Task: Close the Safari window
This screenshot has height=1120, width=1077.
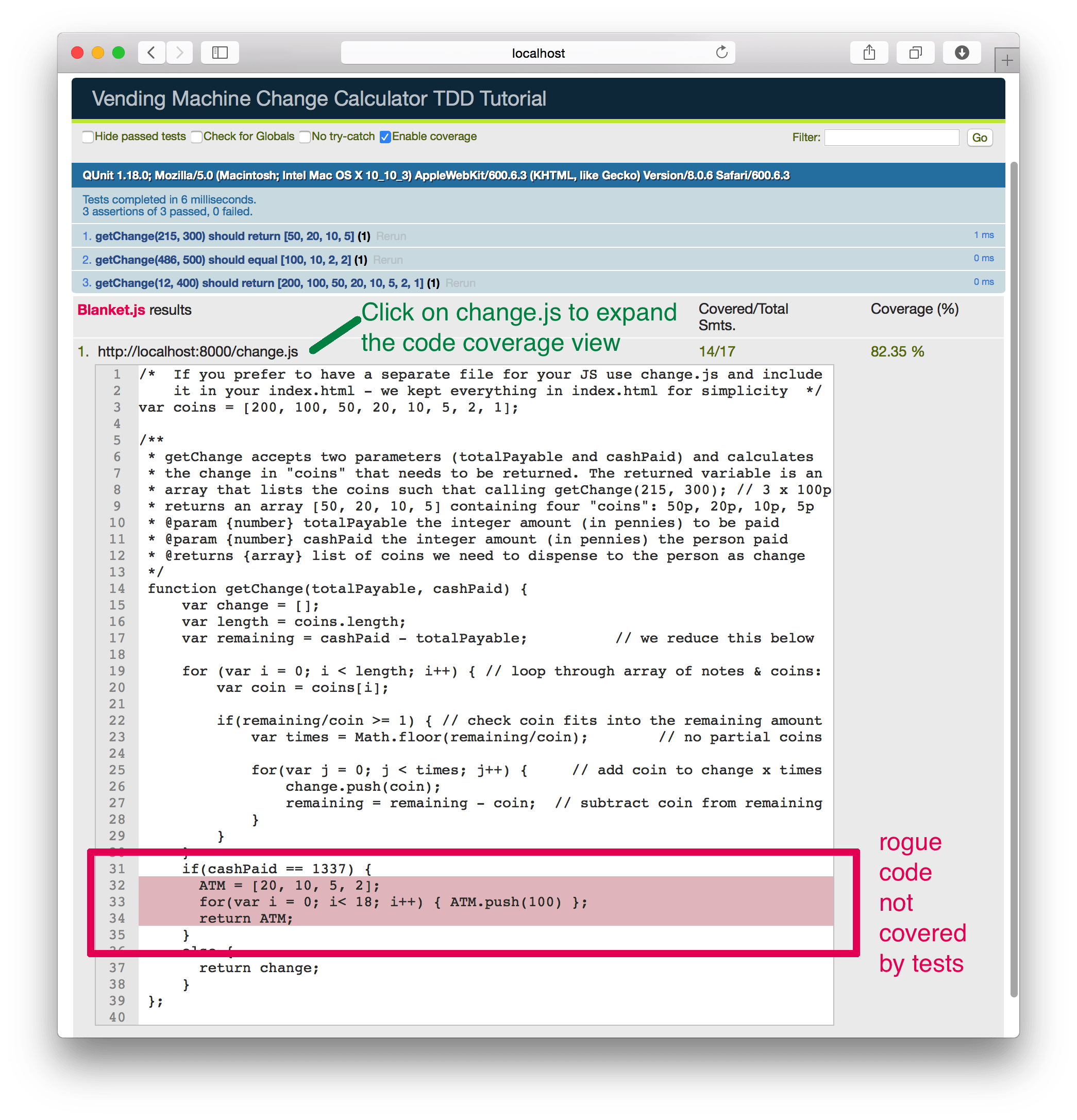Action: pyautogui.click(x=77, y=53)
